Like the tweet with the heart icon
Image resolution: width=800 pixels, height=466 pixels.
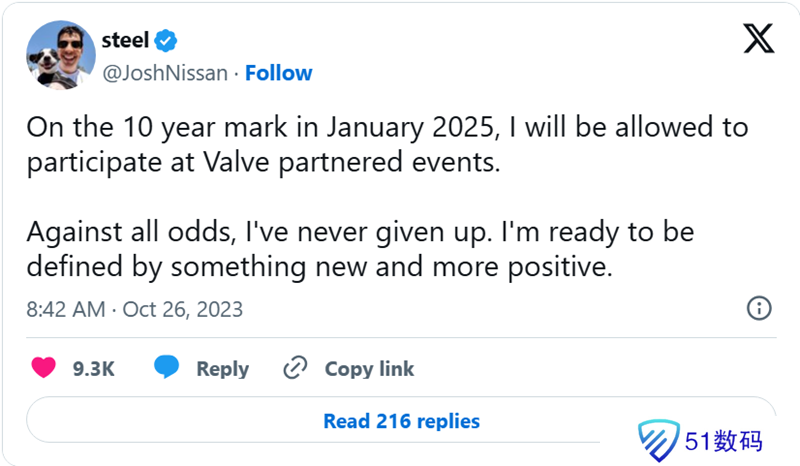(x=43, y=368)
